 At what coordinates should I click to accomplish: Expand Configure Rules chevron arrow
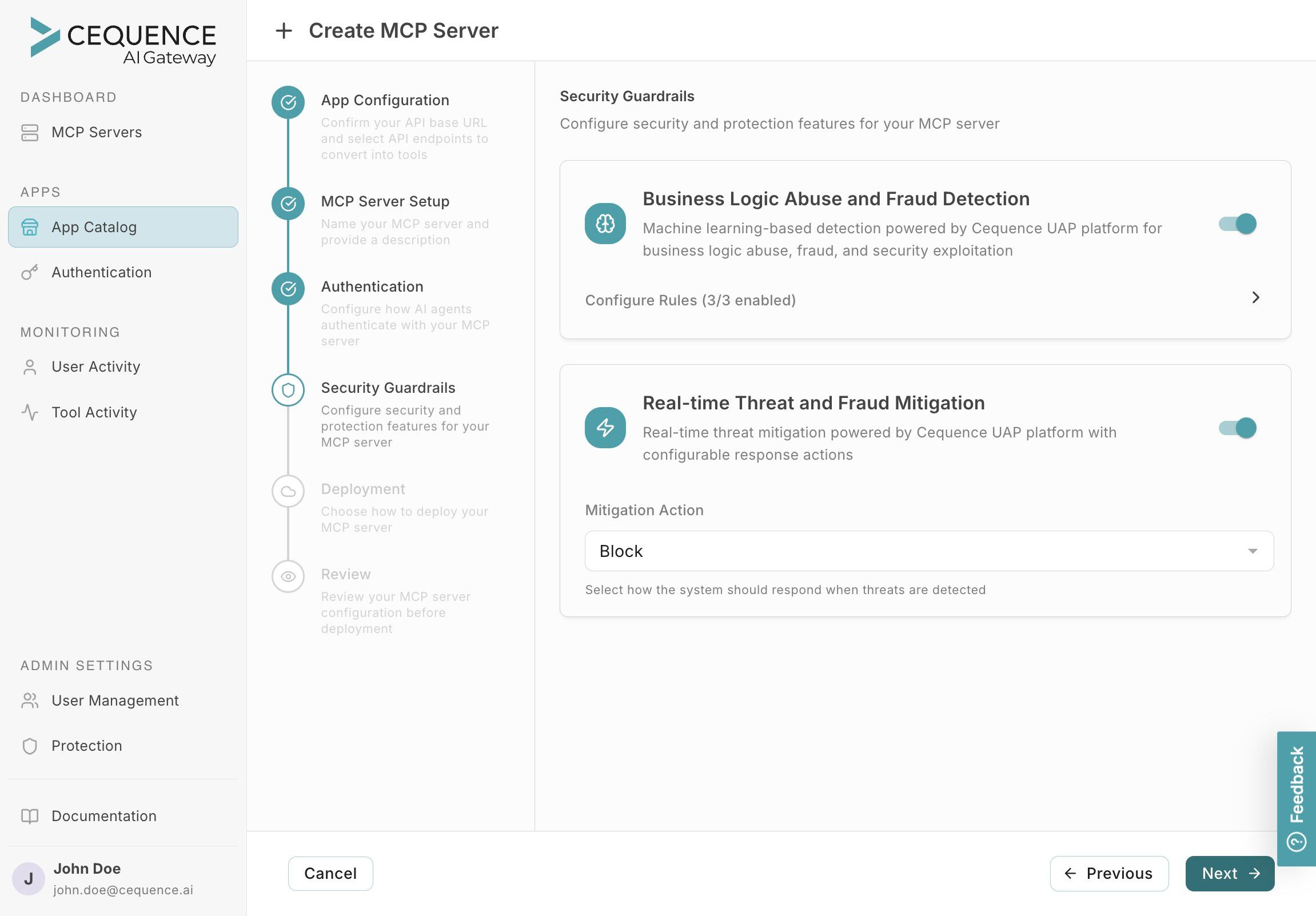1255,297
